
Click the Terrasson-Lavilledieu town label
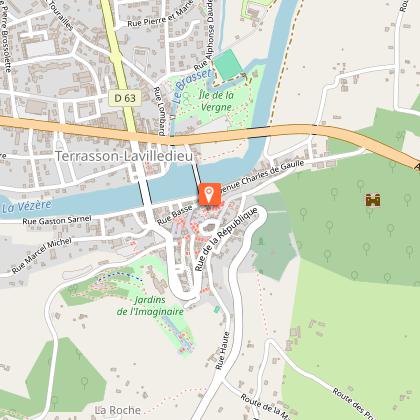(x=124, y=156)
